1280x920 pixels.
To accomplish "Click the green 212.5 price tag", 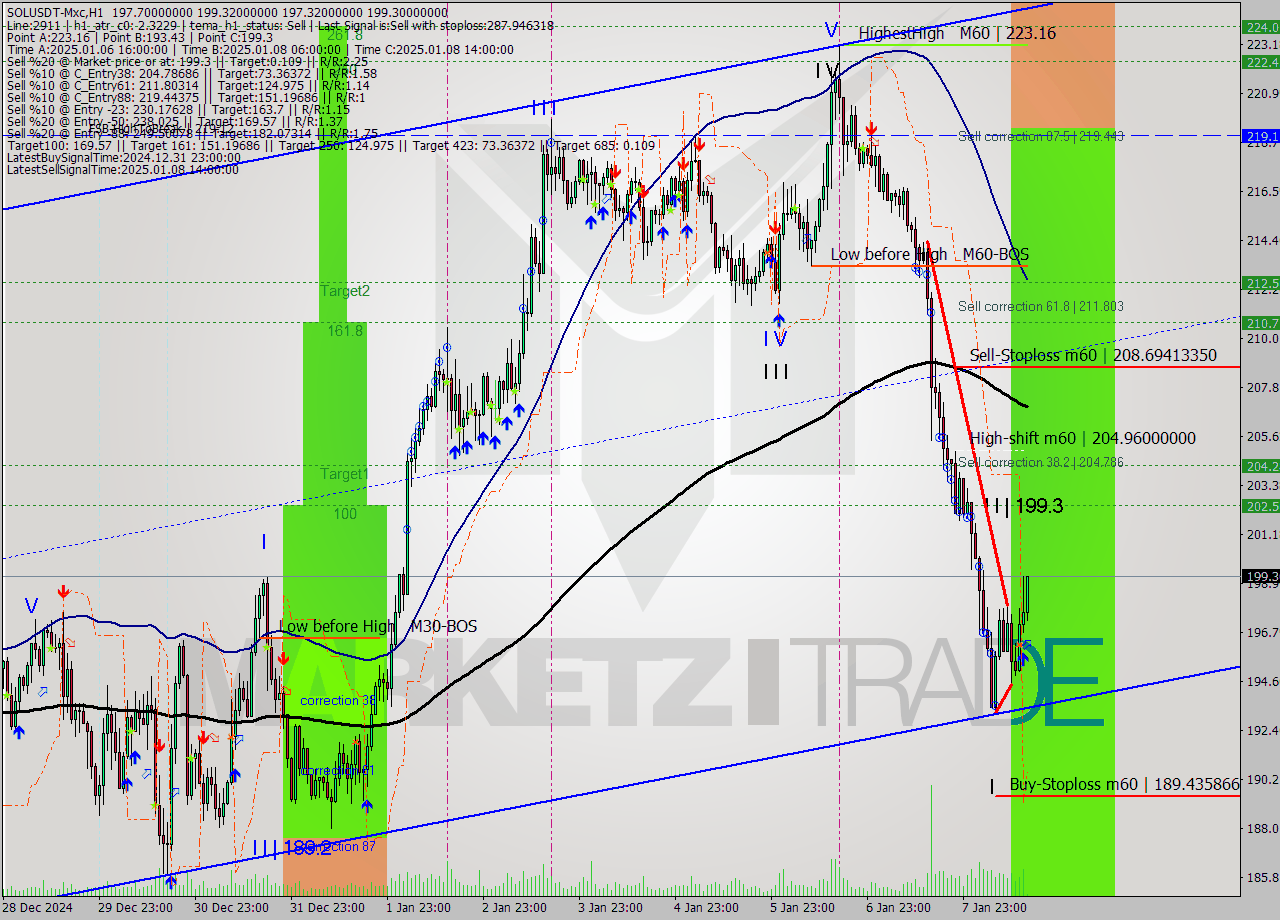I will (x=1260, y=283).
